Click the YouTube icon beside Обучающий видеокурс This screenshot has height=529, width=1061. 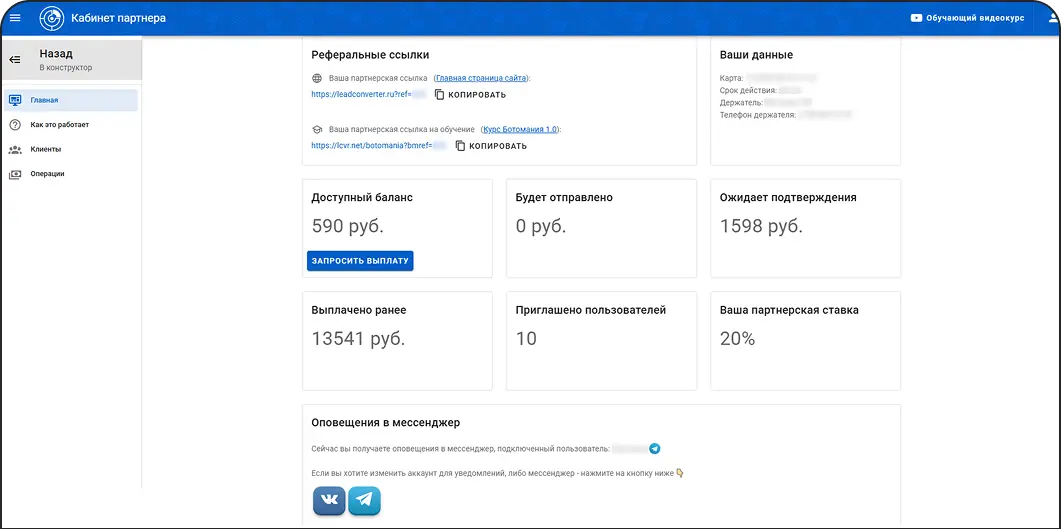pyautogui.click(x=917, y=18)
